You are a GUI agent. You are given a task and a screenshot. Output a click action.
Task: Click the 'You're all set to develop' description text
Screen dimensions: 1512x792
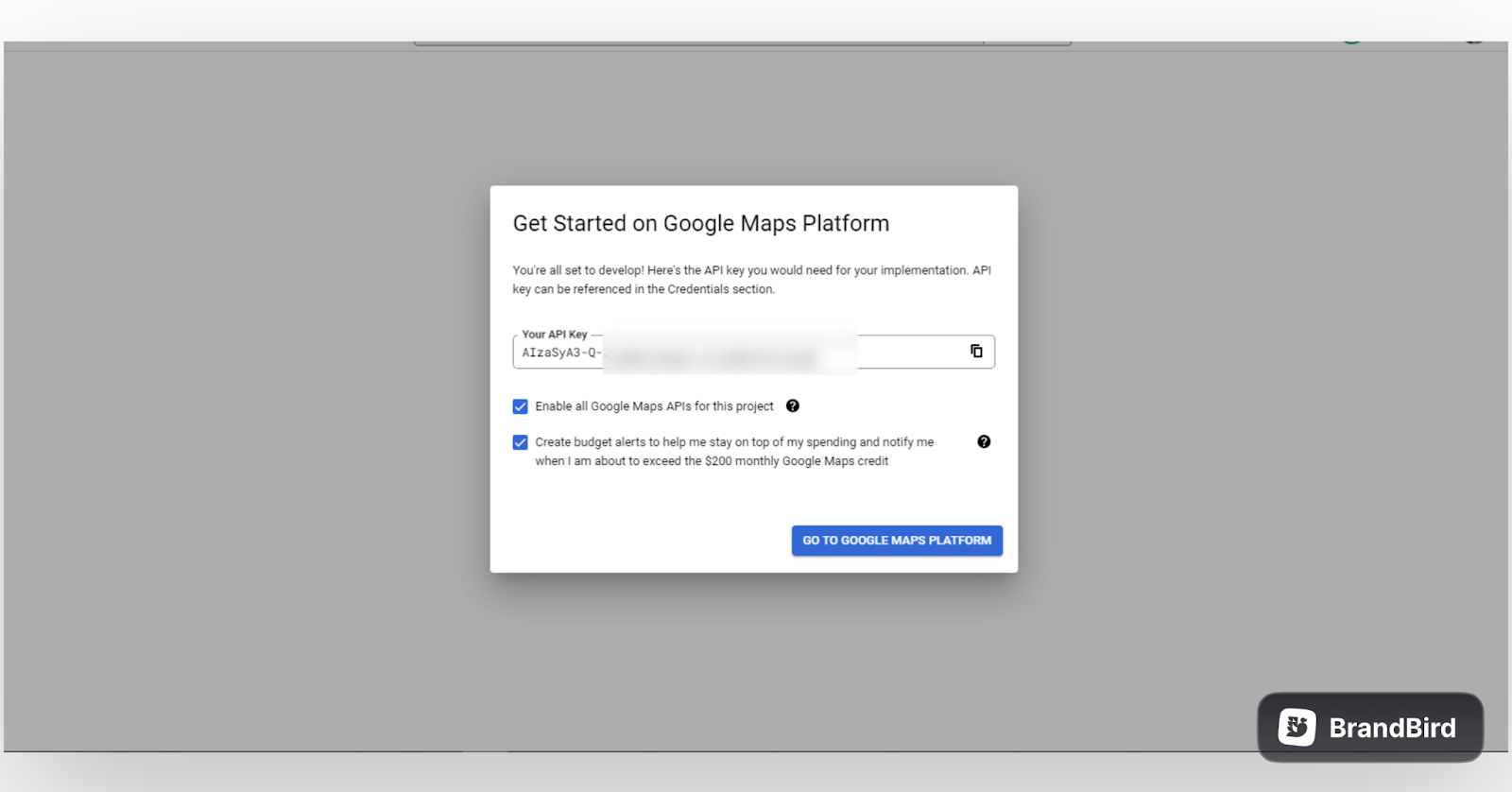[x=752, y=280]
